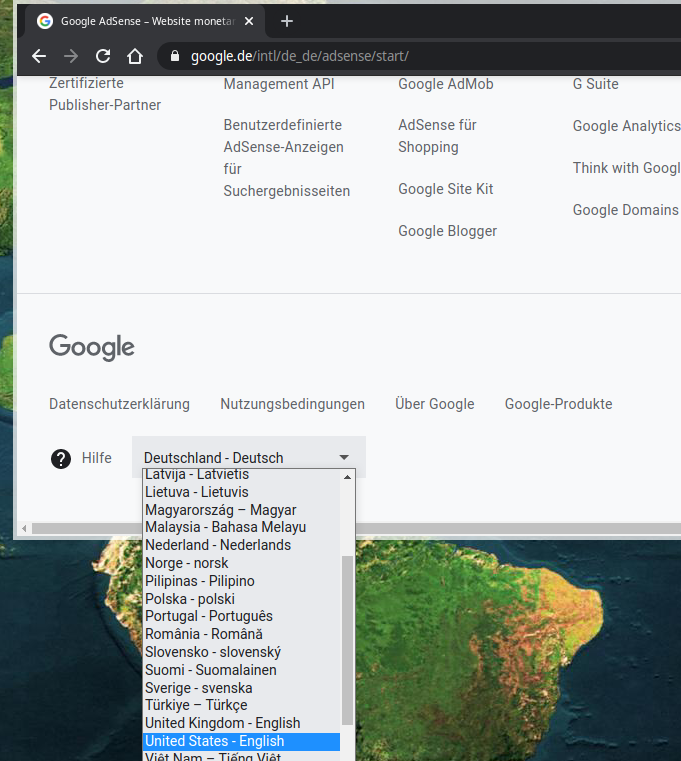
Task: Open Google Analytics link
Action: tap(627, 126)
